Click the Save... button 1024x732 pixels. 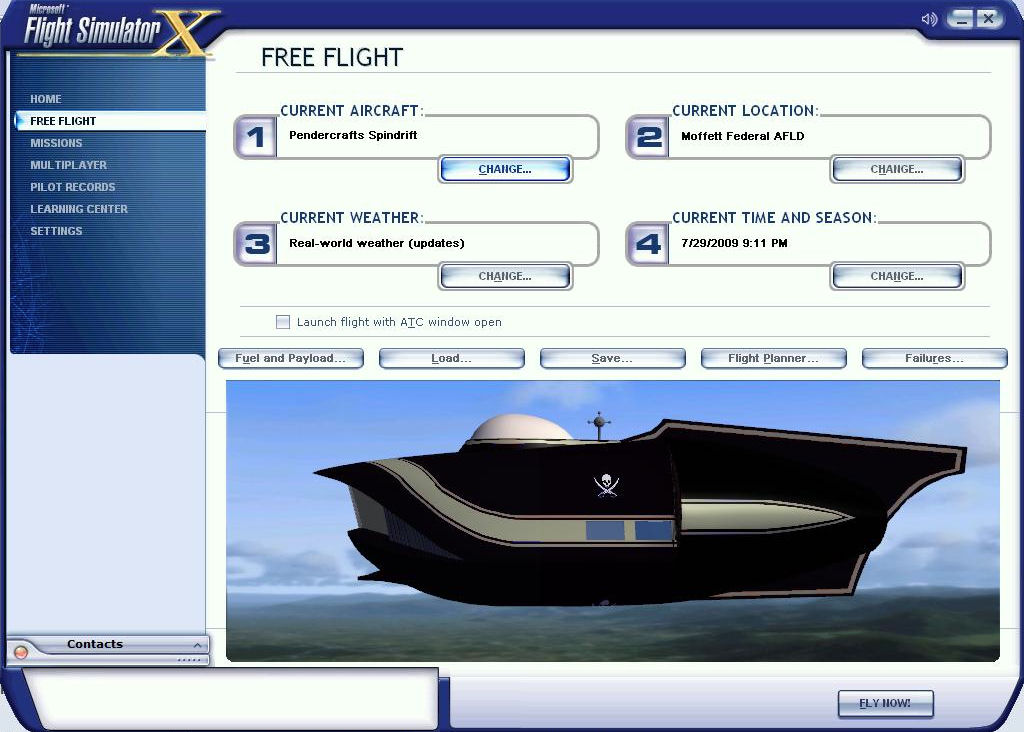click(613, 358)
